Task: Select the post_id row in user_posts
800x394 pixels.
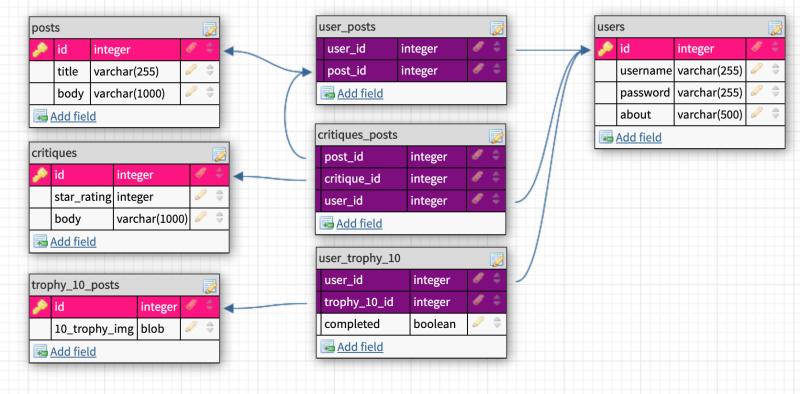Action: point(411,70)
